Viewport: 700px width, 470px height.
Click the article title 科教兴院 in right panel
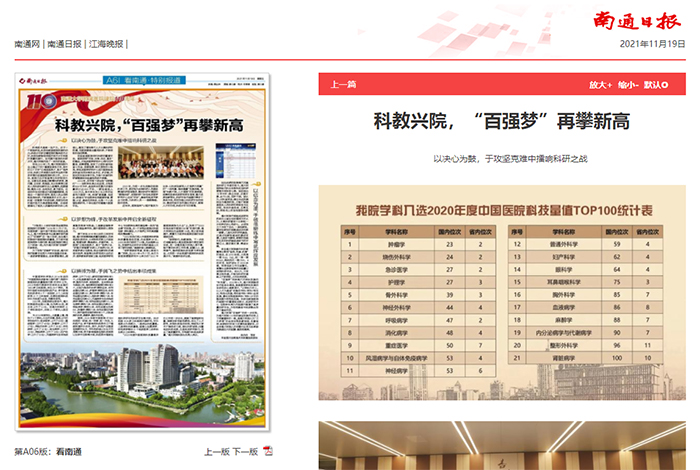coord(502,122)
